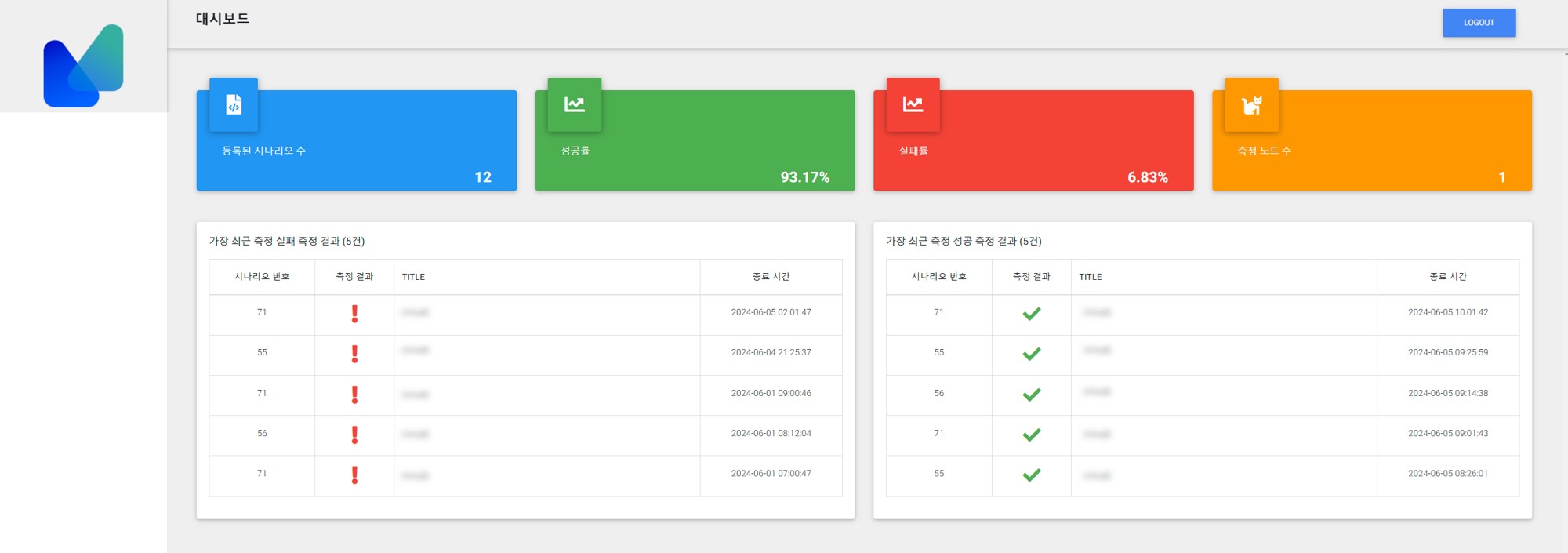Image resolution: width=1568 pixels, height=553 pixels.
Task: Click the cat icon on orange node card
Action: (x=1251, y=104)
